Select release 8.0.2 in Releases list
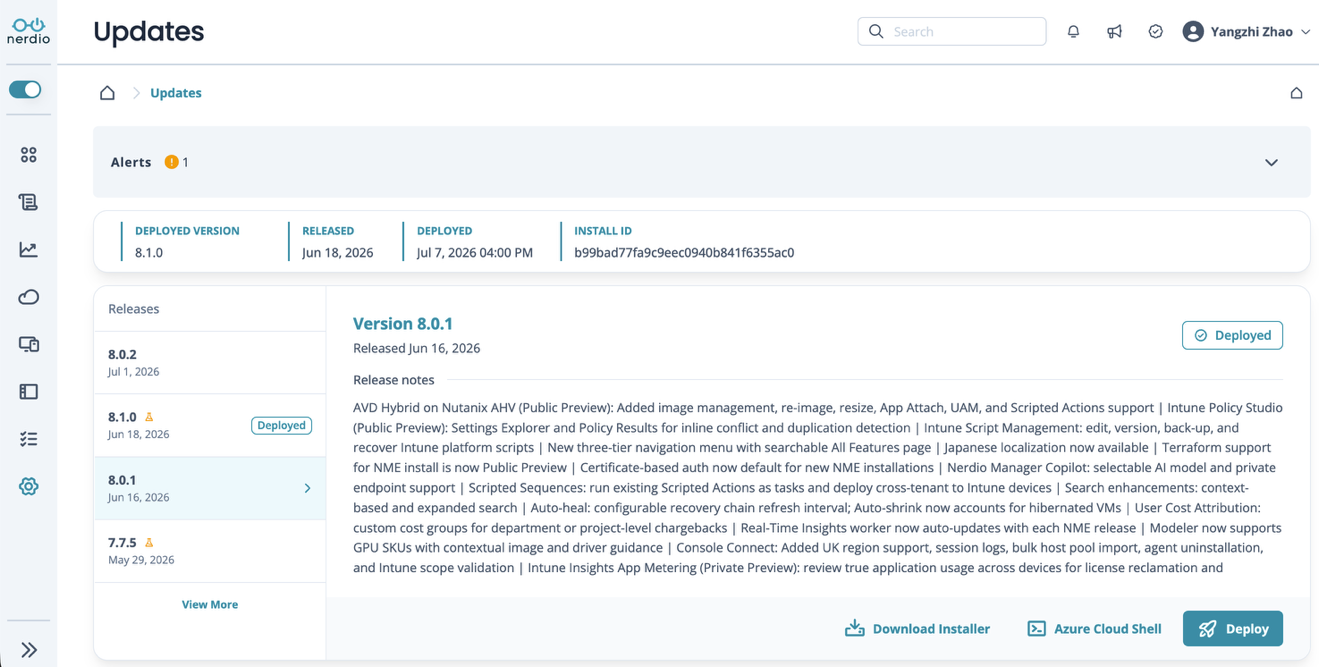 pyautogui.click(x=210, y=363)
